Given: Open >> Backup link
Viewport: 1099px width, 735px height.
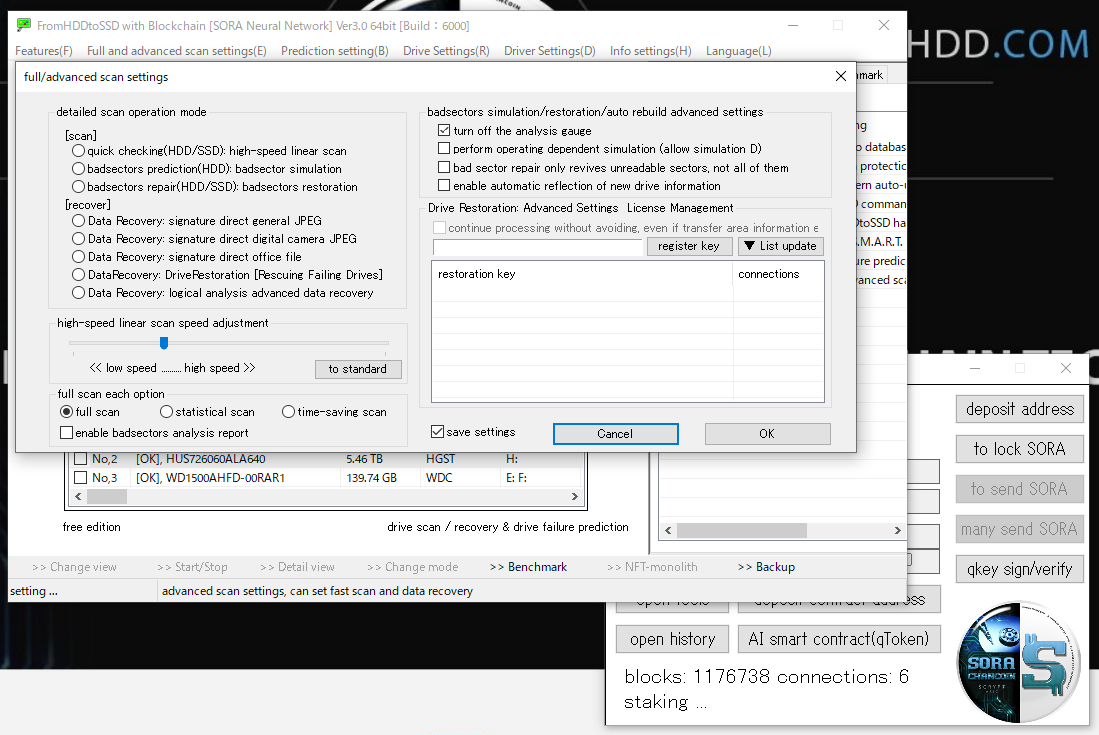Looking at the screenshot, I should tap(766, 567).
